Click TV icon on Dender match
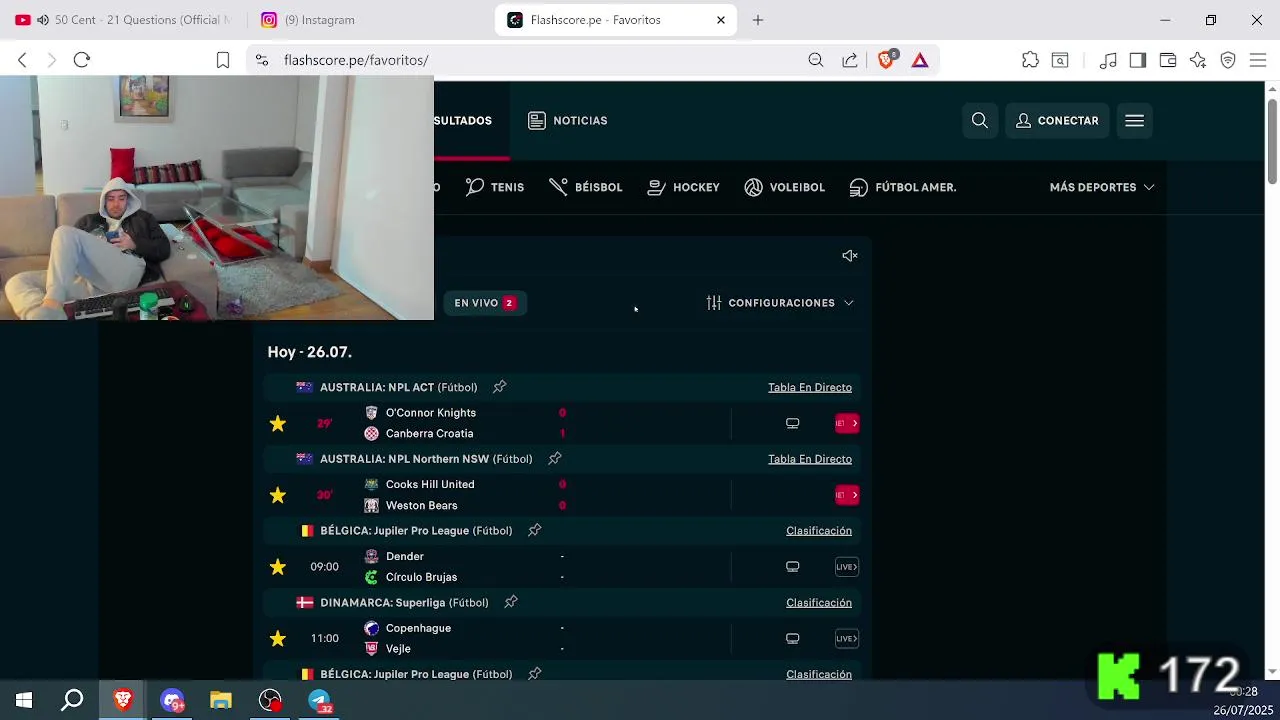The height and width of the screenshot is (720, 1280). (x=793, y=567)
